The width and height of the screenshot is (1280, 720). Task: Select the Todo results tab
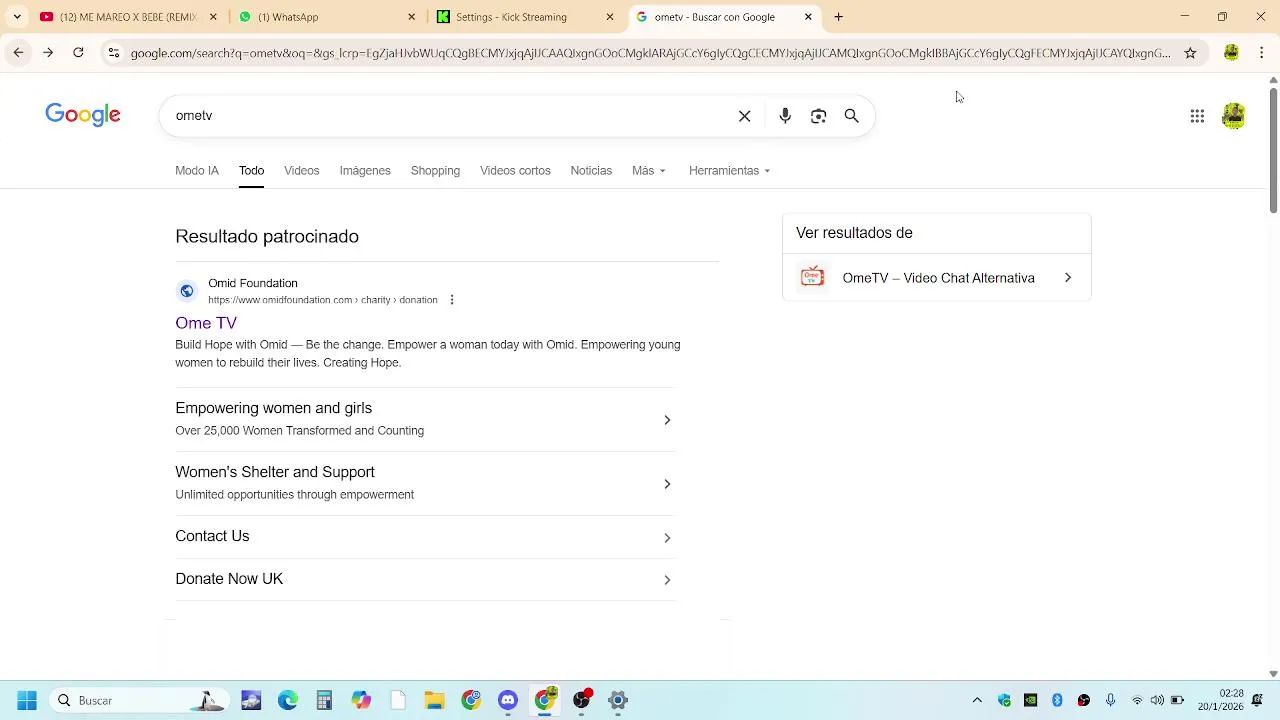coord(251,171)
